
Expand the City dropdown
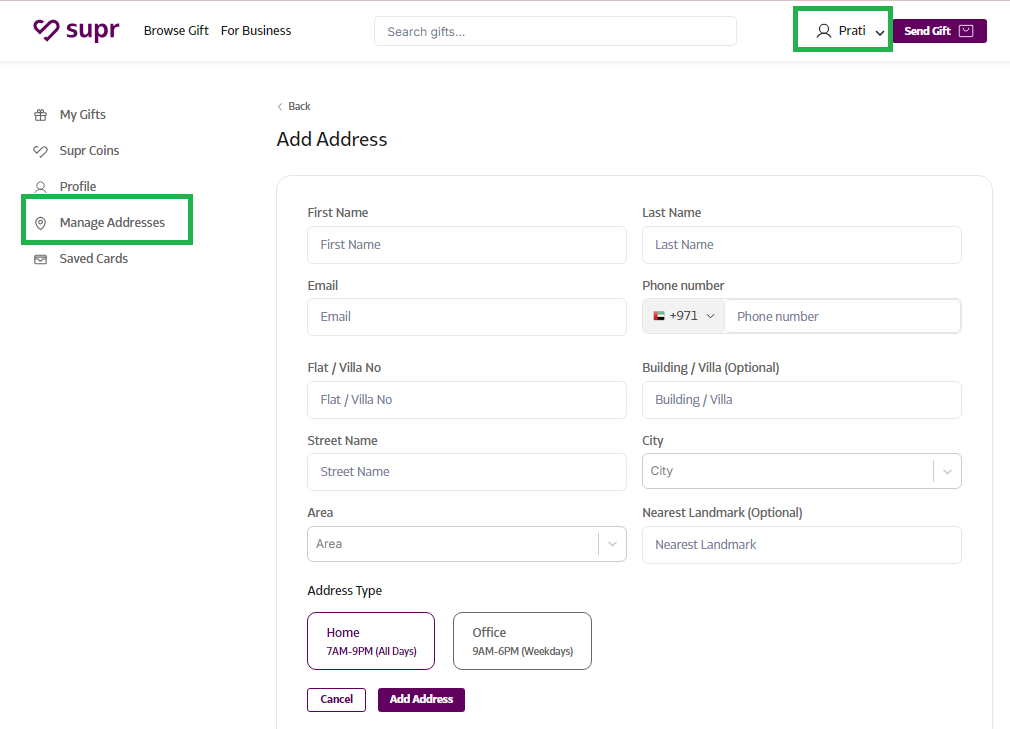click(x=947, y=471)
